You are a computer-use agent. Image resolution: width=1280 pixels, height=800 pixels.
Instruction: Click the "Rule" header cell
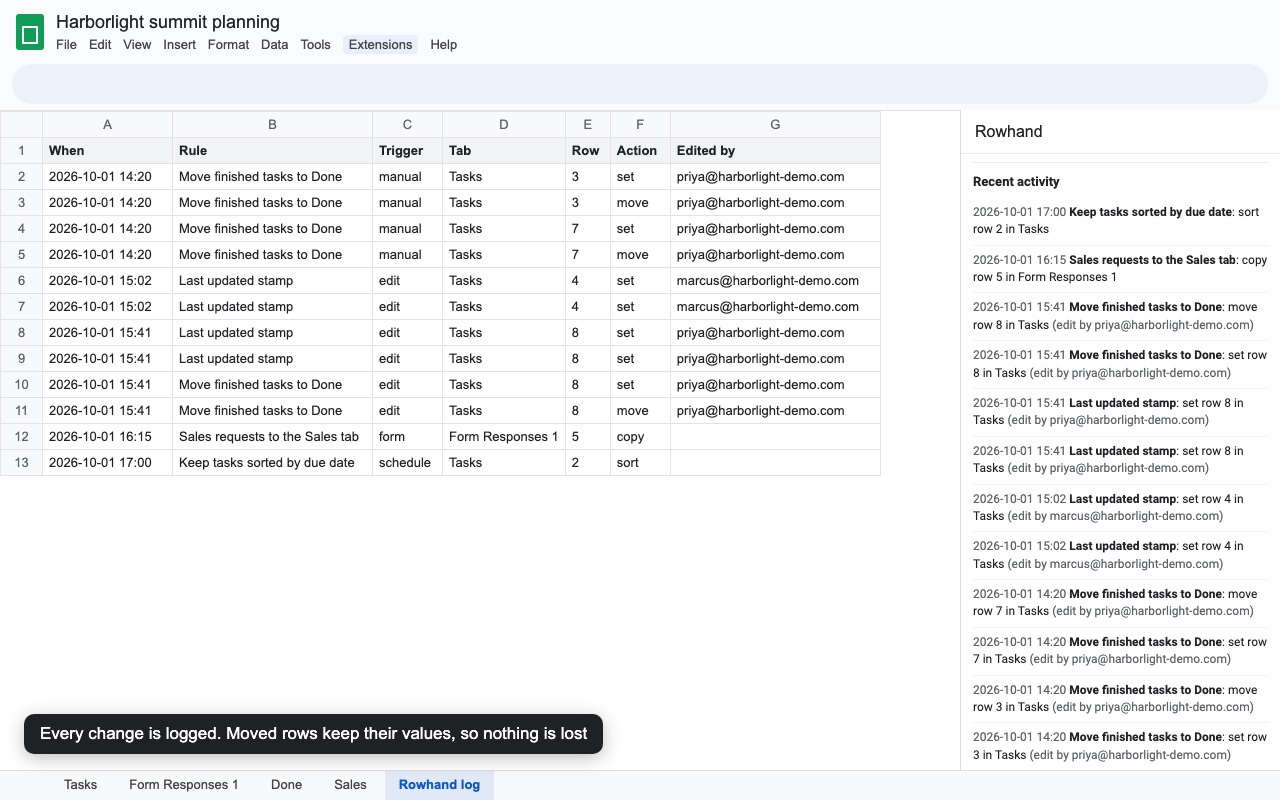pyautogui.click(x=272, y=151)
